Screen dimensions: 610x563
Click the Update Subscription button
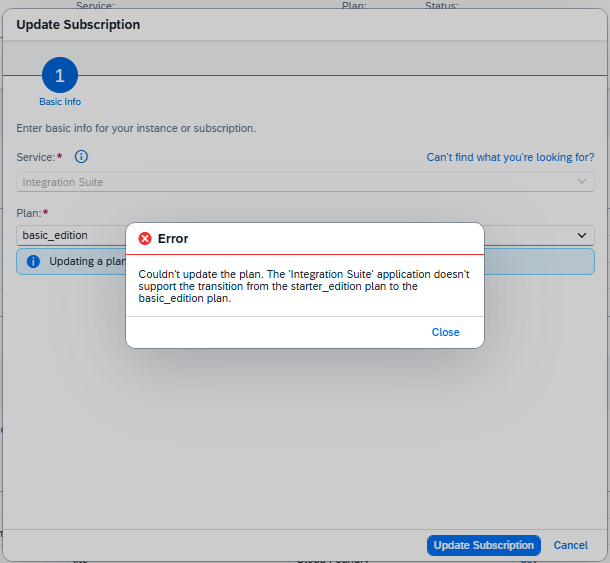click(x=484, y=545)
